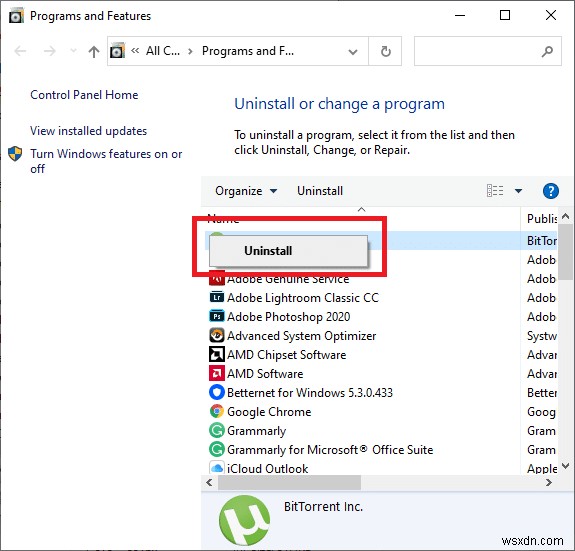Click the Advanced System Optimizer icon

click(x=216, y=335)
